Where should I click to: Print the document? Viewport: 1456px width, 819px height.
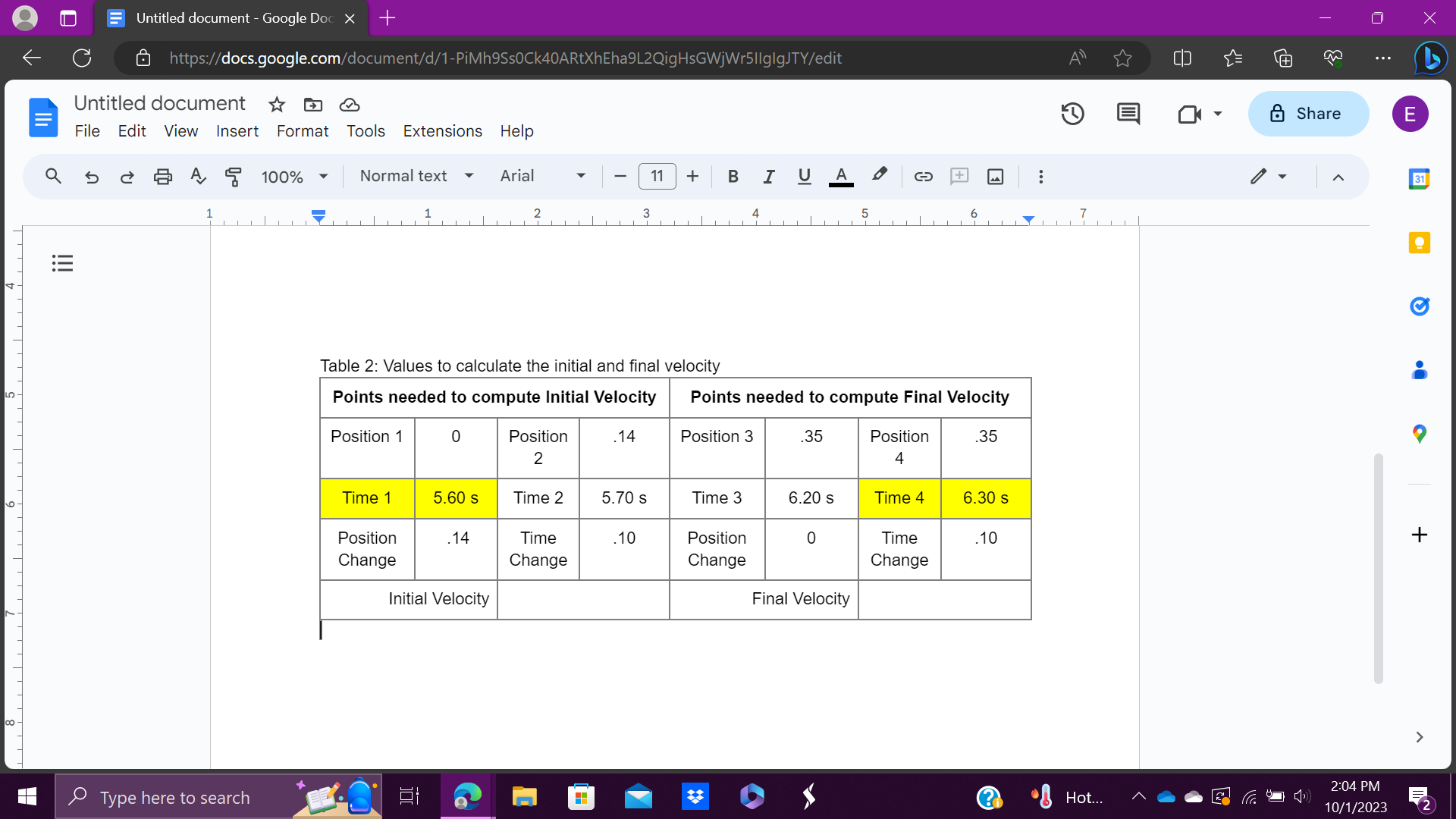coord(162,176)
